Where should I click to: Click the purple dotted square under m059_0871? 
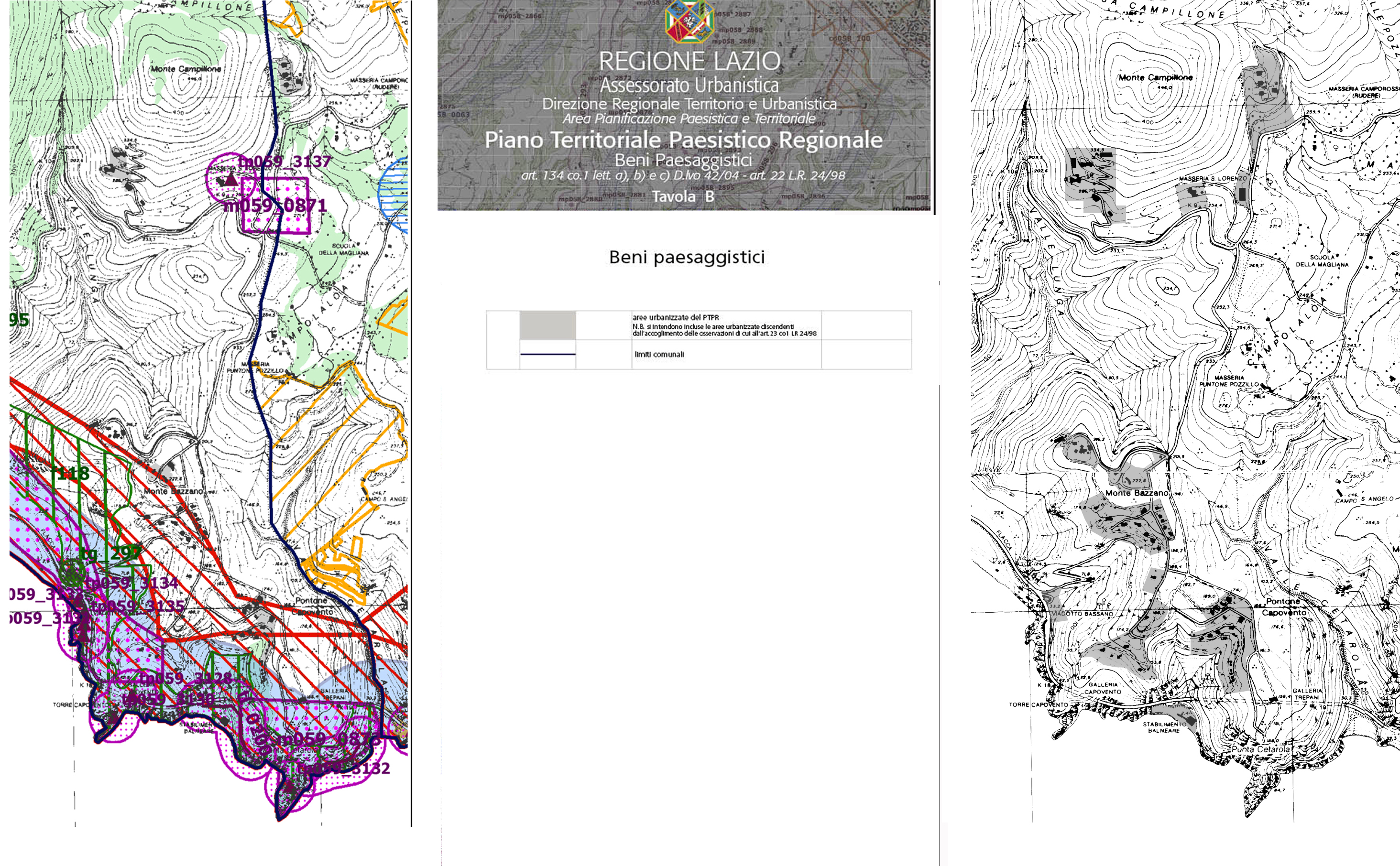pos(275,205)
